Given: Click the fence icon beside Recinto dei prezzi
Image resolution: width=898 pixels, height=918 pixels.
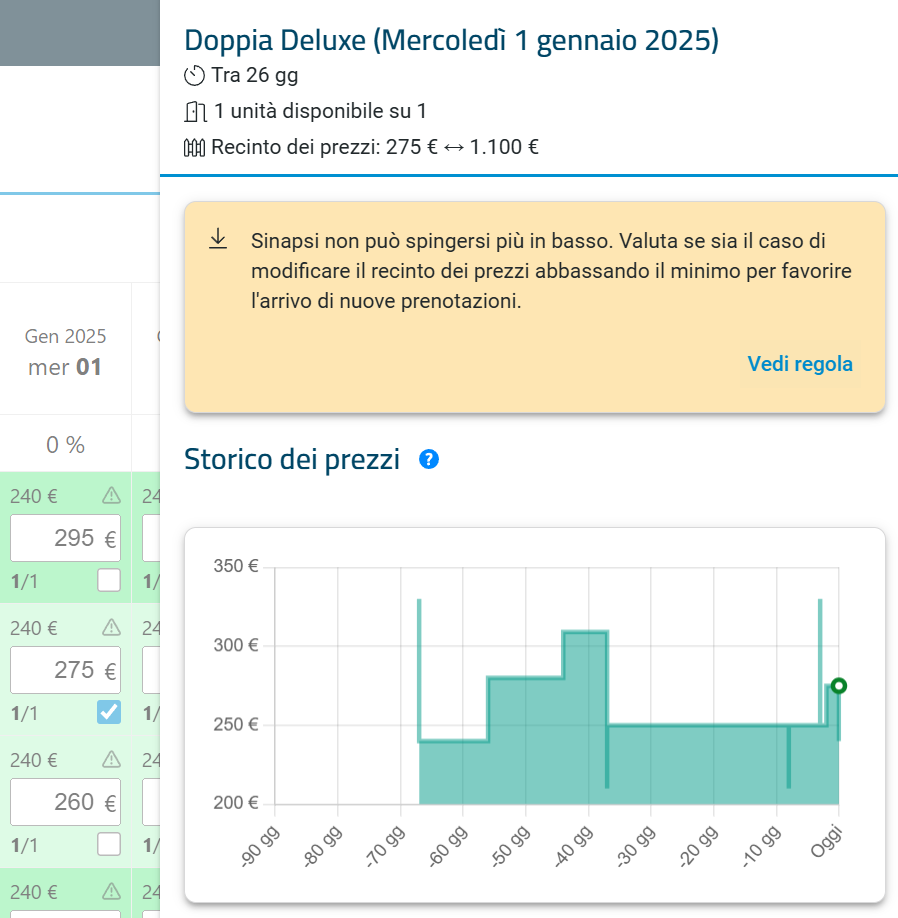Looking at the screenshot, I should click(194, 148).
